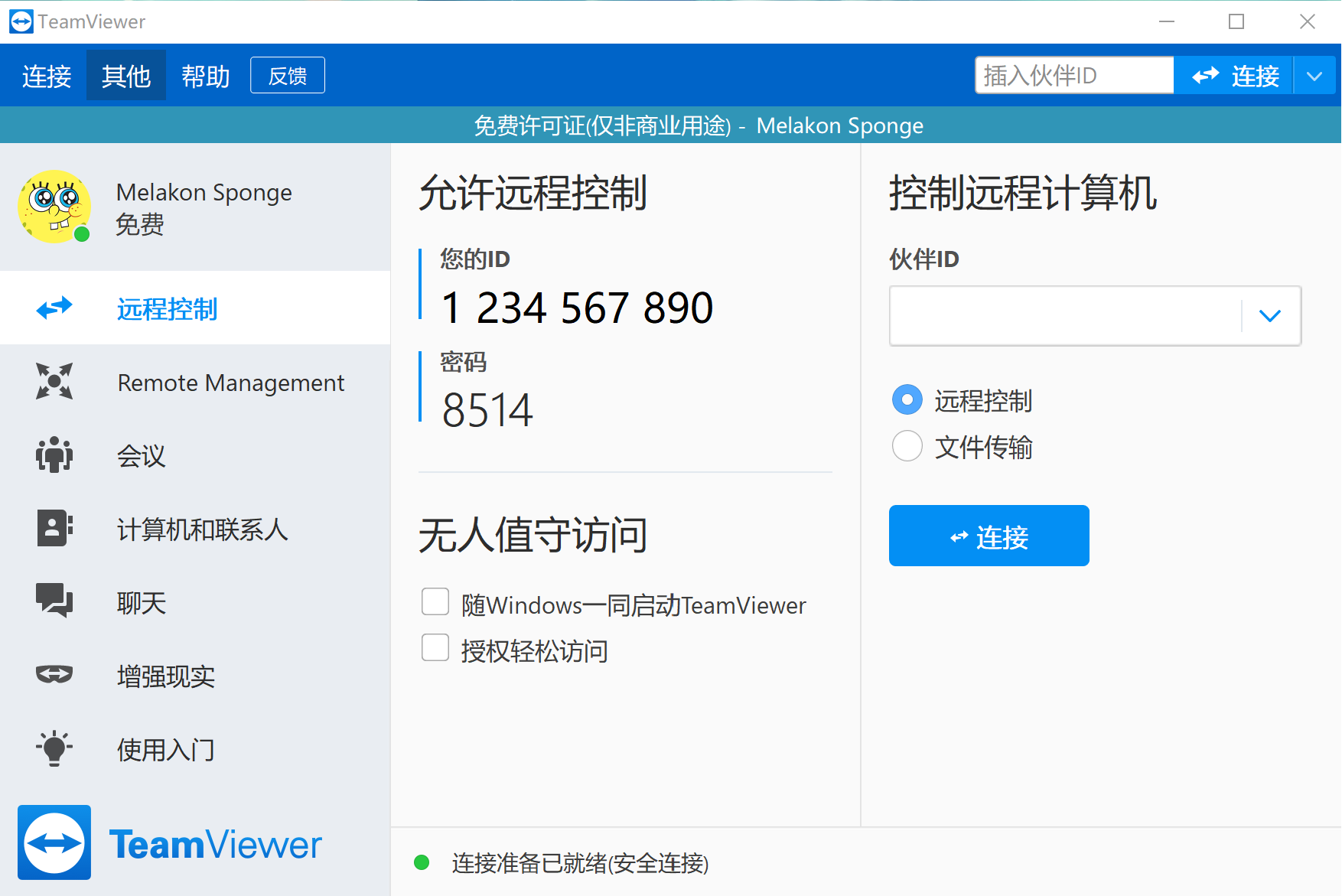Check the 授权轻松访问 option
1342x896 pixels.
pos(434,647)
